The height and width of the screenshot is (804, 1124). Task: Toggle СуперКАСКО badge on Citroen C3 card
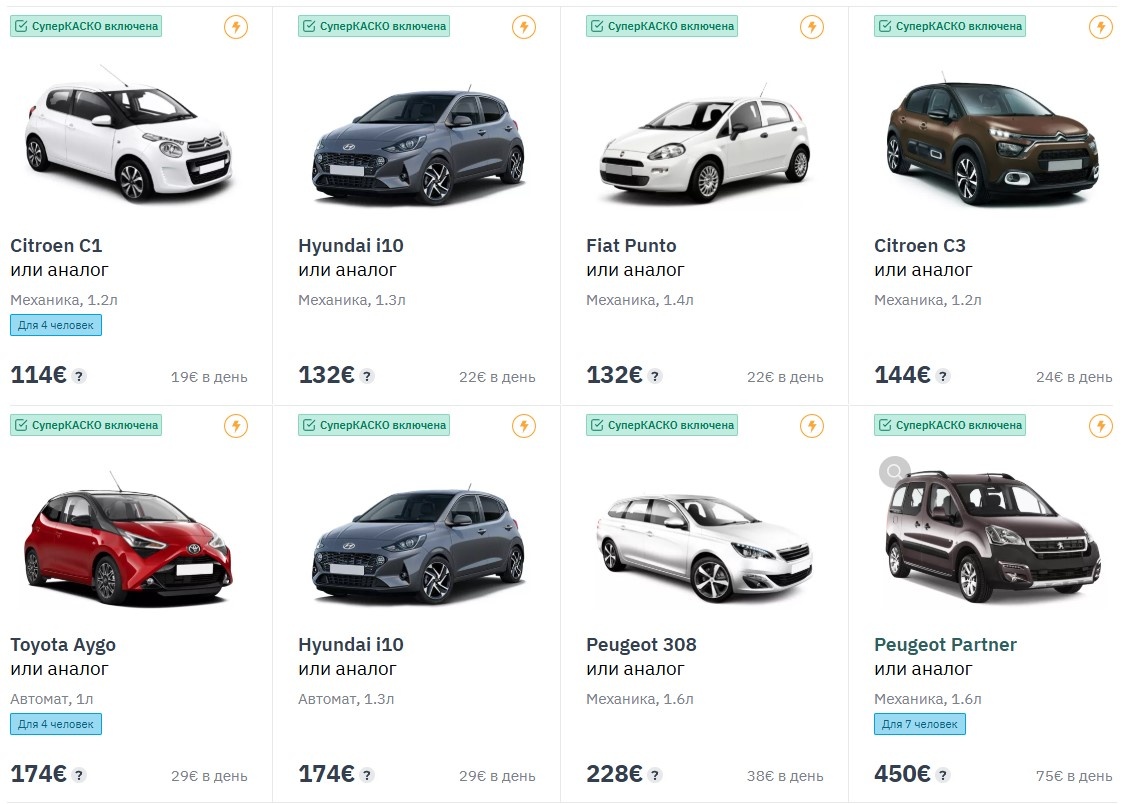pos(949,26)
